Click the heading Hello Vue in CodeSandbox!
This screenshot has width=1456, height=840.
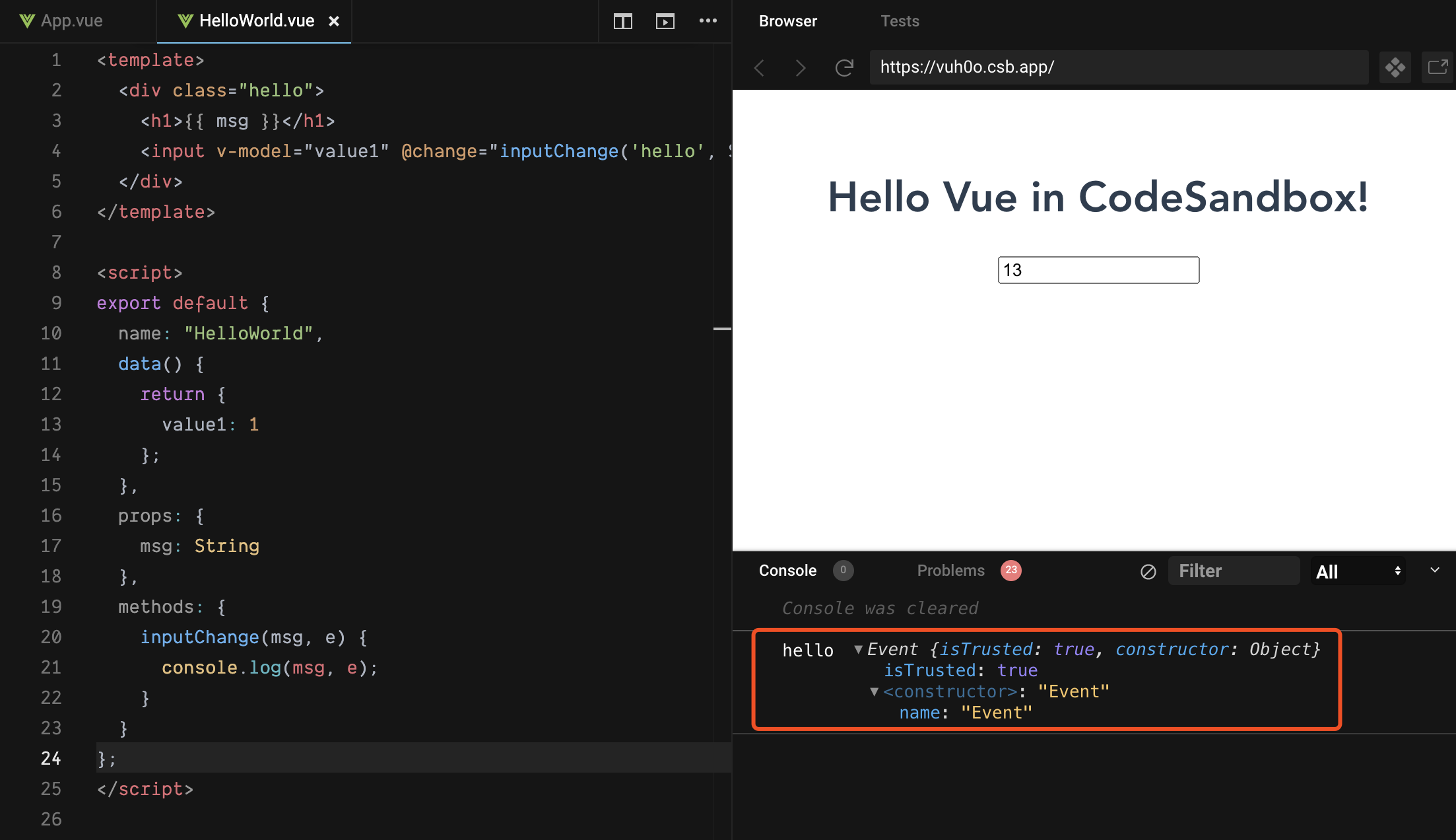click(1098, 197)
